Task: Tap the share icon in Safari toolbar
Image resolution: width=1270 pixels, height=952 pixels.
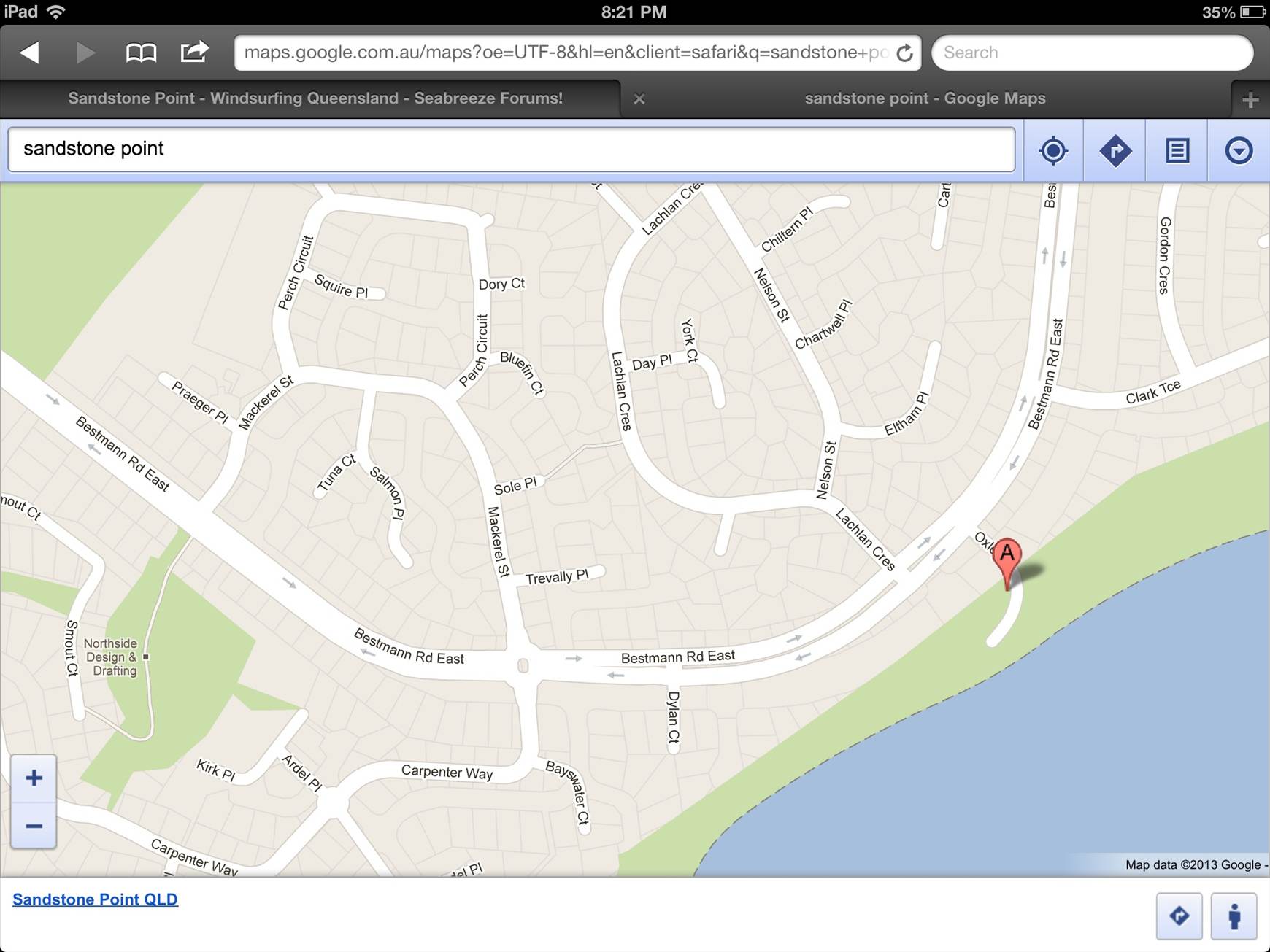Action: point(194,52)
